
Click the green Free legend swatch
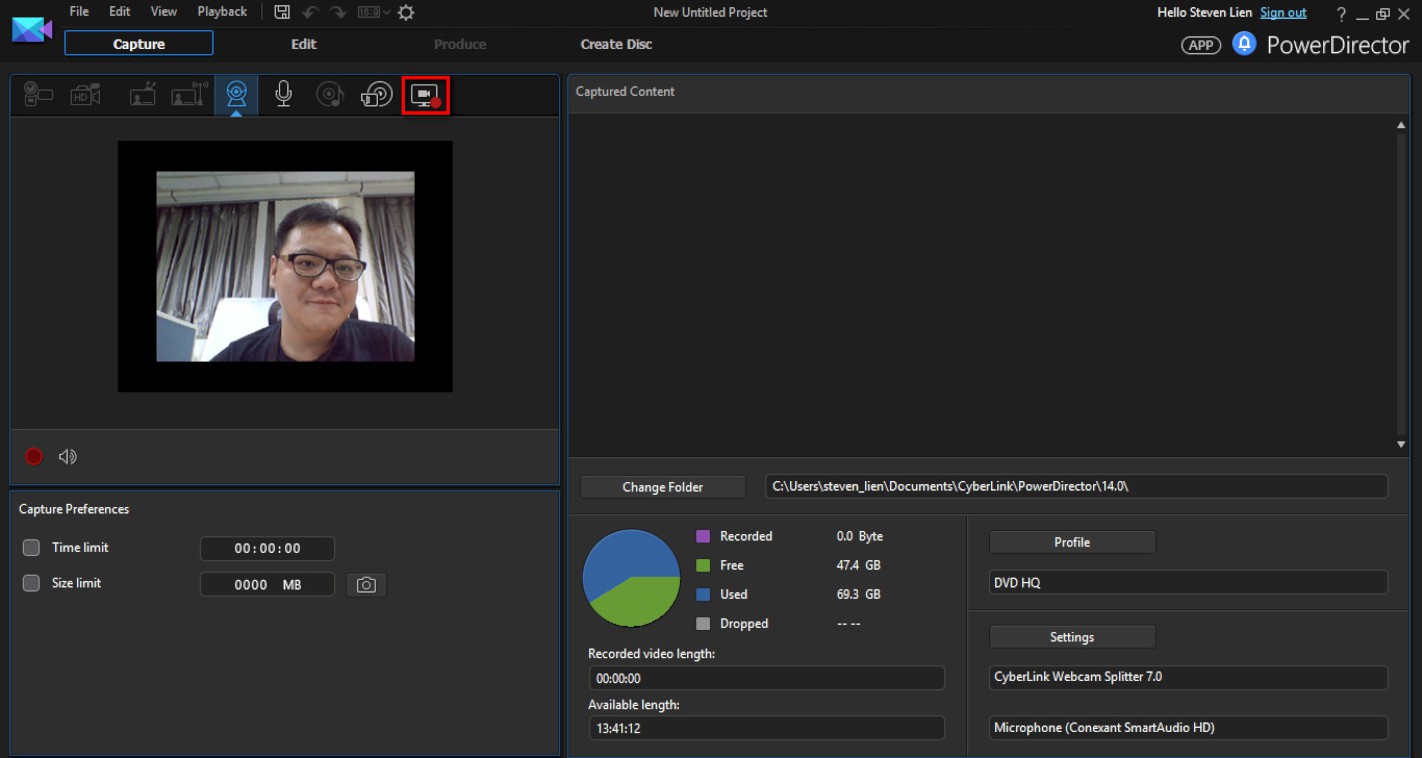(703, 565)
